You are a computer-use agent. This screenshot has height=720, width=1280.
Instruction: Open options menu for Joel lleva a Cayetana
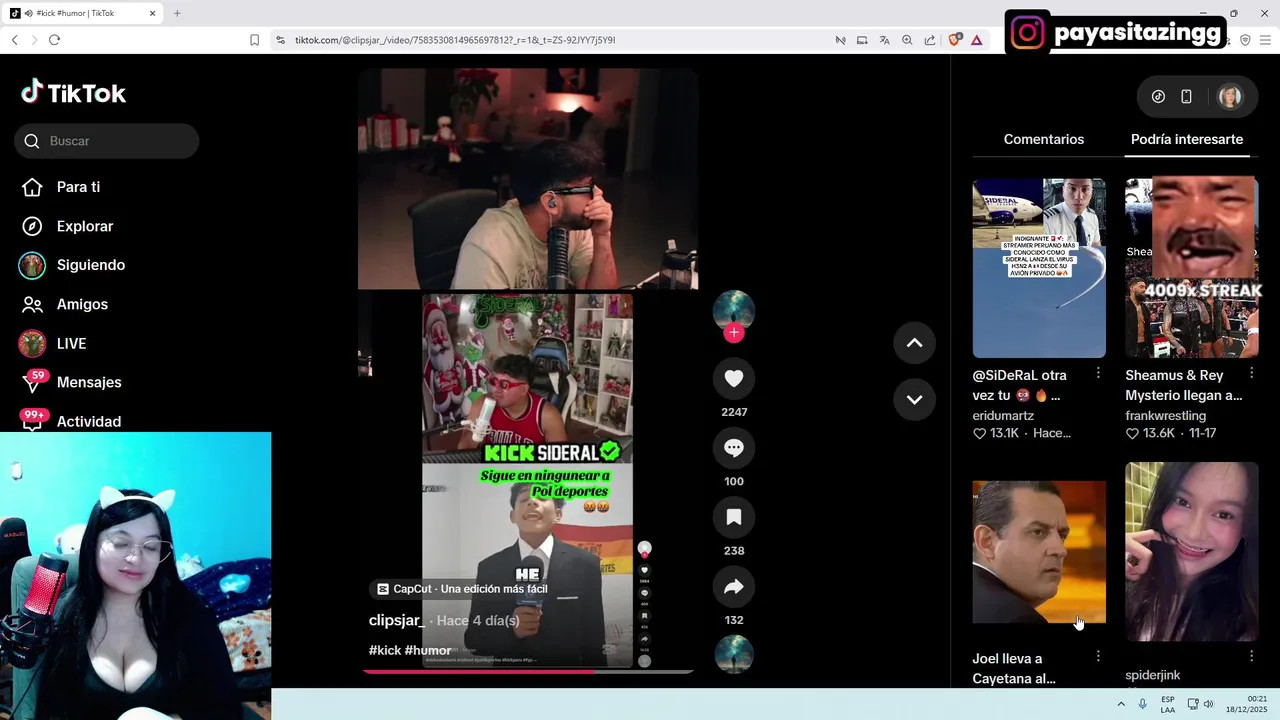(x=1098, y=656)
